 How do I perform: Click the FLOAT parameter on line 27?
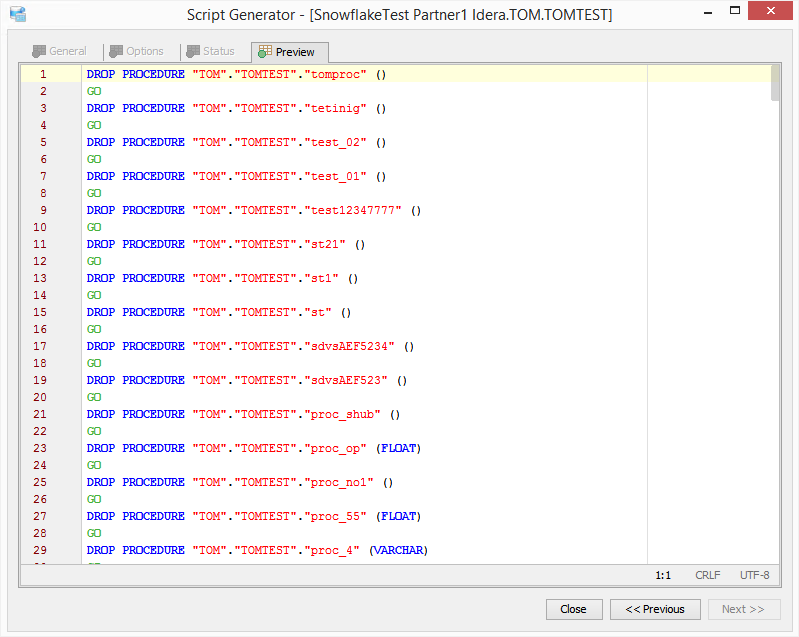[x=398, y=516]
